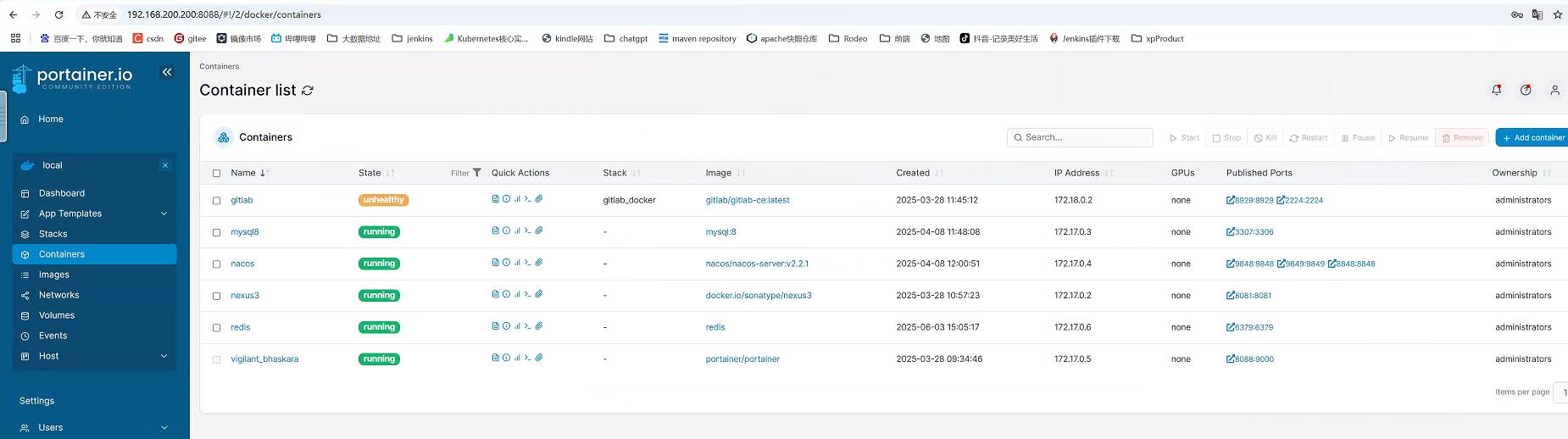
Task: Close the local environment with X
Action: tap(165, 165)
